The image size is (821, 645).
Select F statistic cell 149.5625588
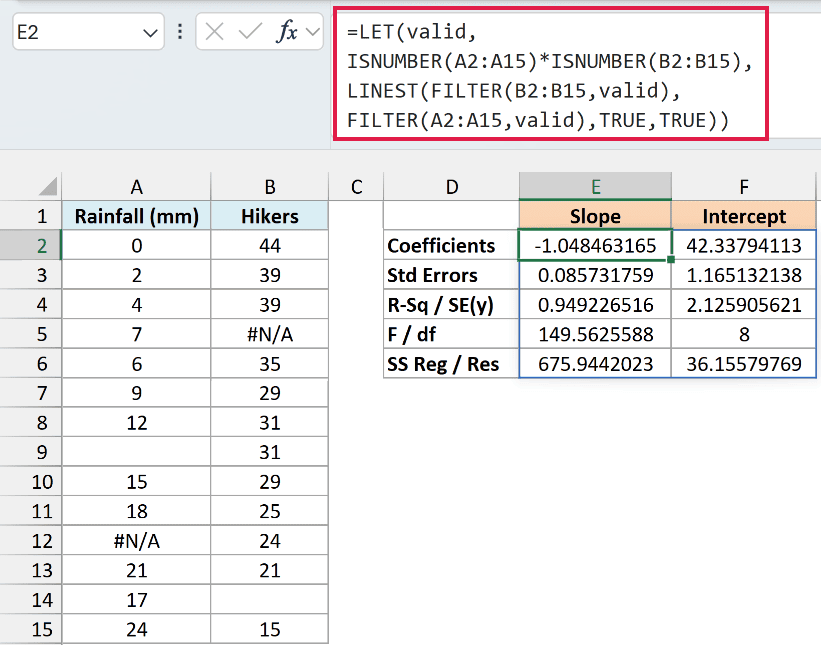pyautogui.click(x=595, y=334)
